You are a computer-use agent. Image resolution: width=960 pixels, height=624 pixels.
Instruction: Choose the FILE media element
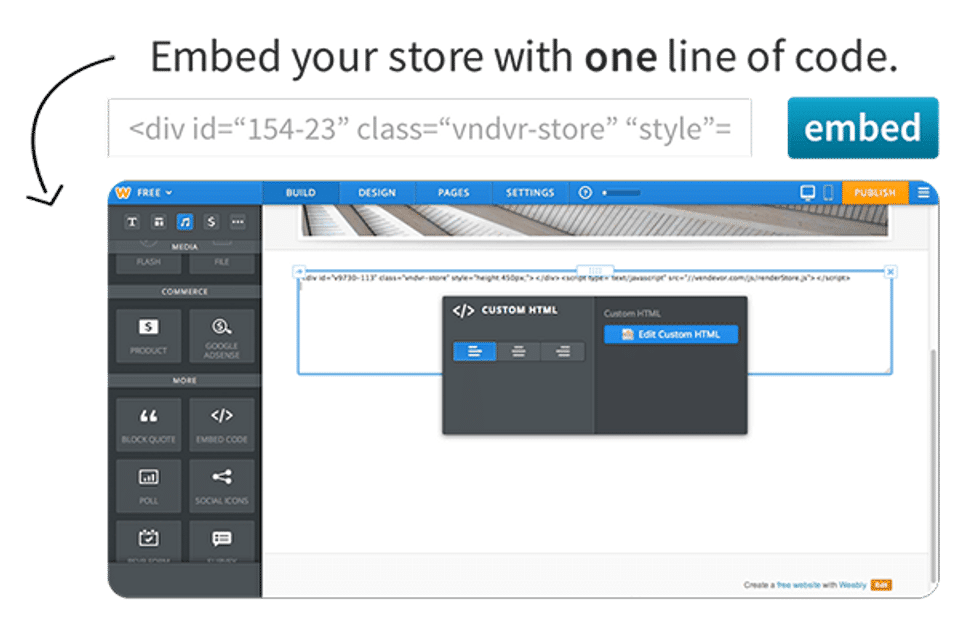(x=222, y=262)
